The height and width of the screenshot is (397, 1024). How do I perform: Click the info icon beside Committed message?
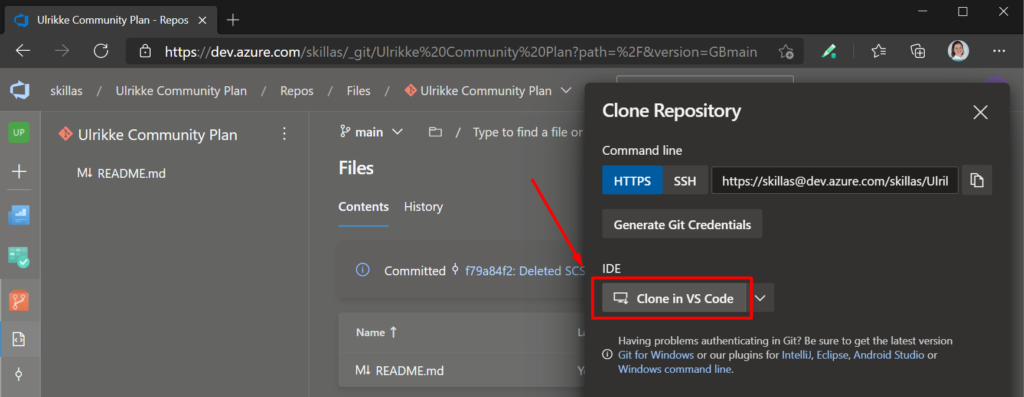coord(362,270)
